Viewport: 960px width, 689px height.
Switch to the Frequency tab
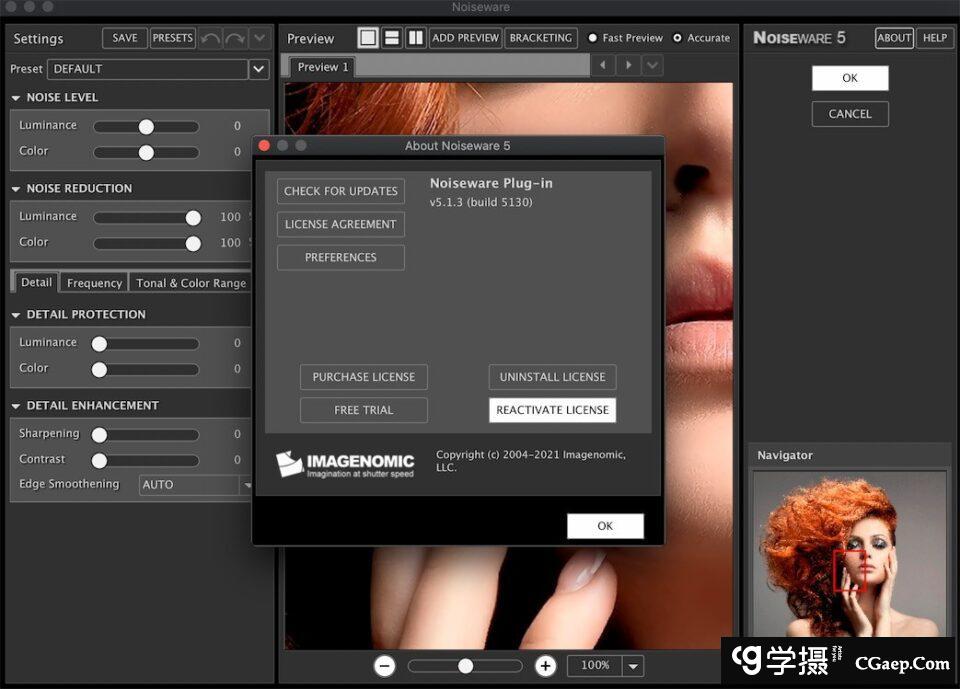click(x=94, y=283)
